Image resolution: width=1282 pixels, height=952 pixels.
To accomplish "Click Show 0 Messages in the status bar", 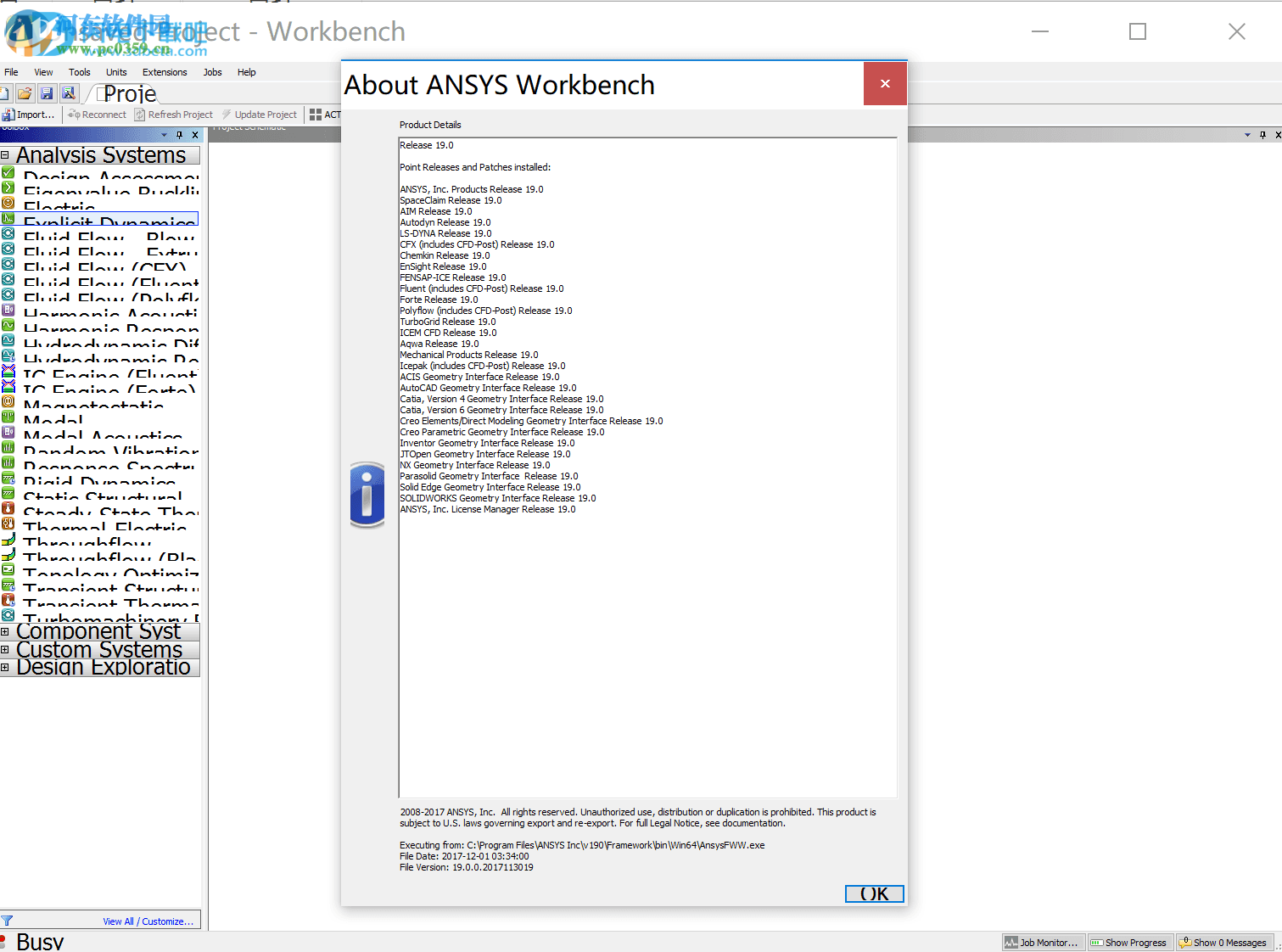I will pyautogui.click(x=1224, y=943).
